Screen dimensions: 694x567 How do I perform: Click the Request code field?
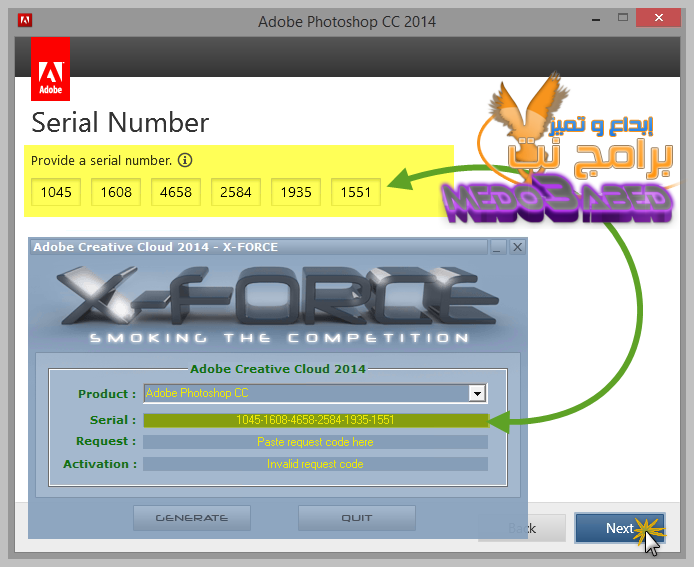[x=315, y=442]
